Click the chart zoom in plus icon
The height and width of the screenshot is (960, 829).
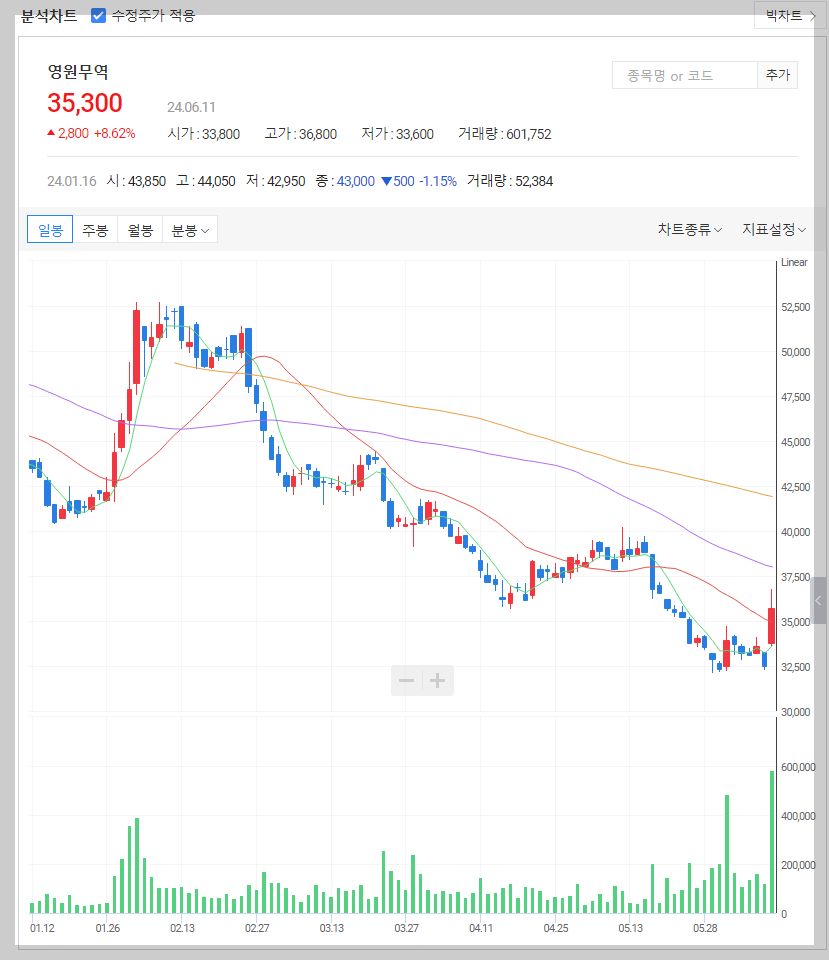(438, 680)
